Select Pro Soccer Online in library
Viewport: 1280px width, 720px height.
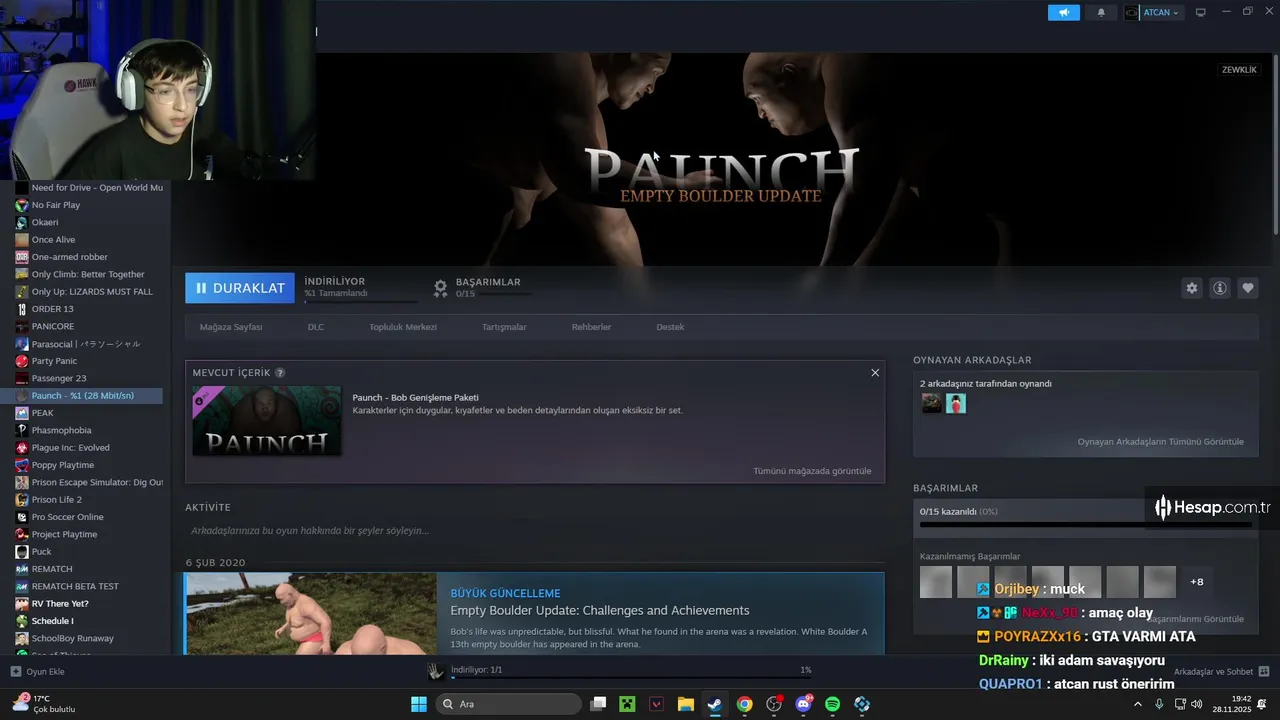[89, 517]
